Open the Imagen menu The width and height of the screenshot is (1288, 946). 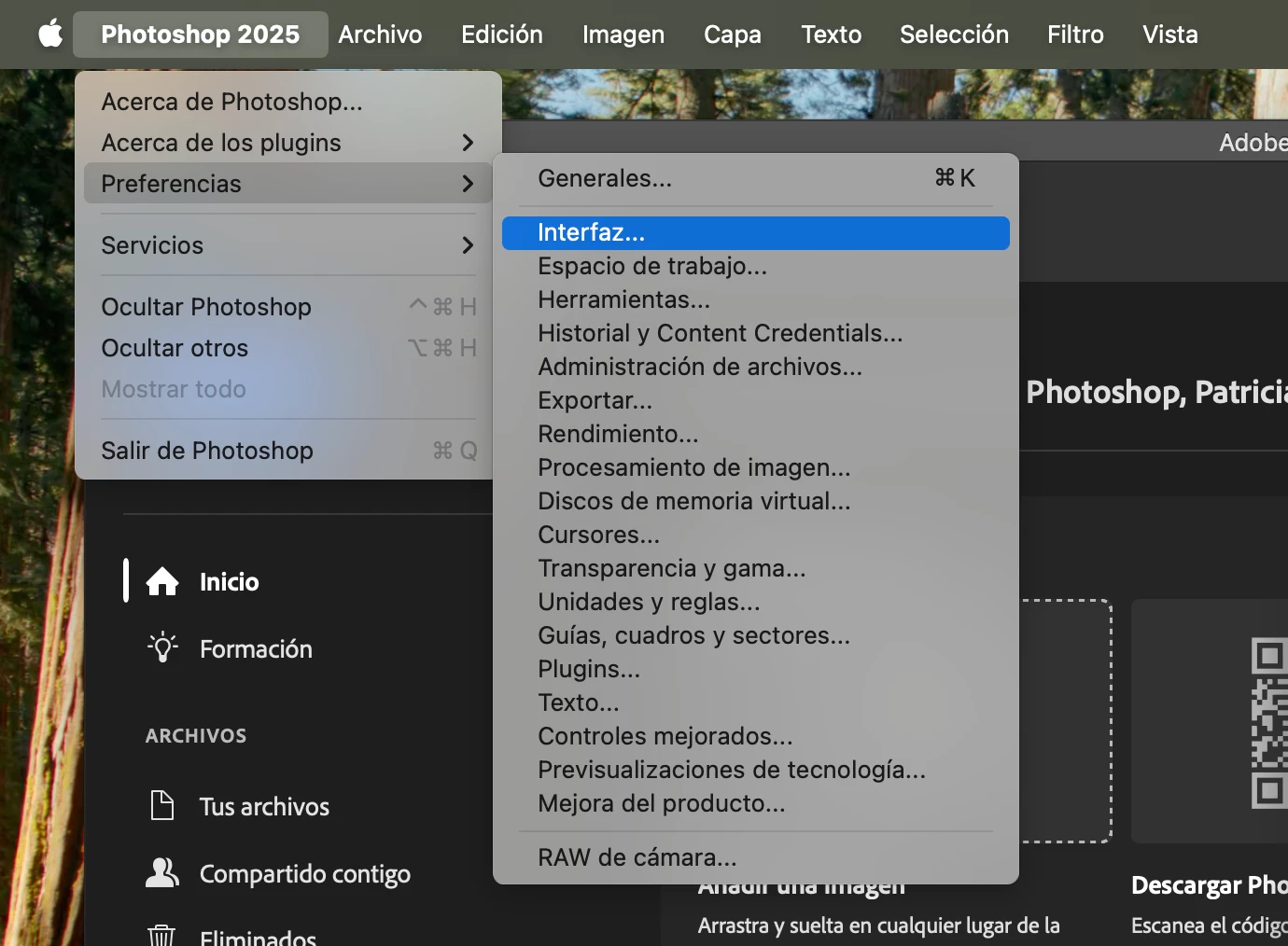[623, 35]
